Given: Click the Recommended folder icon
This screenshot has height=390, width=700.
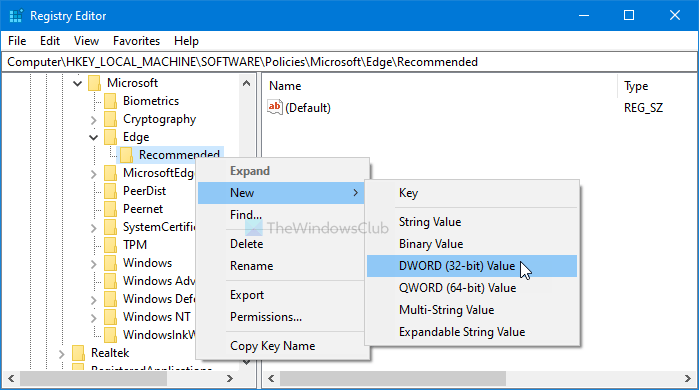Looking at the screenshot, I should click(x=126, y=155).
